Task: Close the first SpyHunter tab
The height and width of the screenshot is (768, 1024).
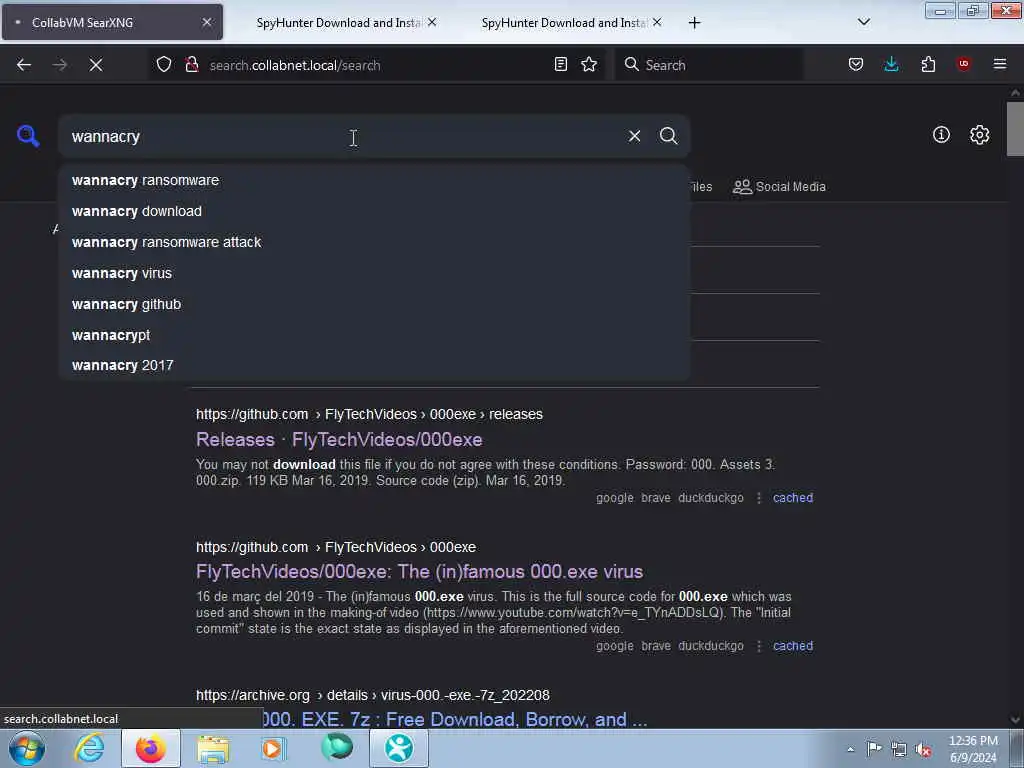Action: pos(432,22)
